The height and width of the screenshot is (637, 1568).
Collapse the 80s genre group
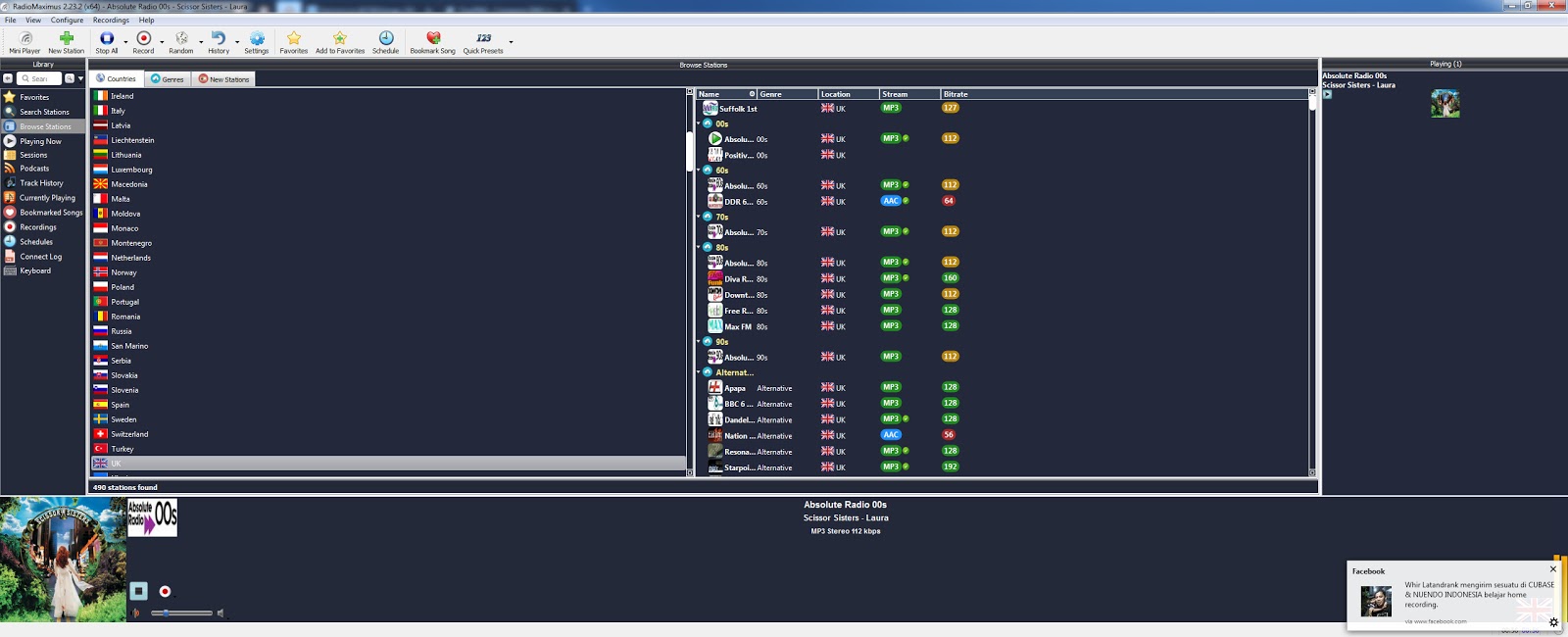[699, 247]
